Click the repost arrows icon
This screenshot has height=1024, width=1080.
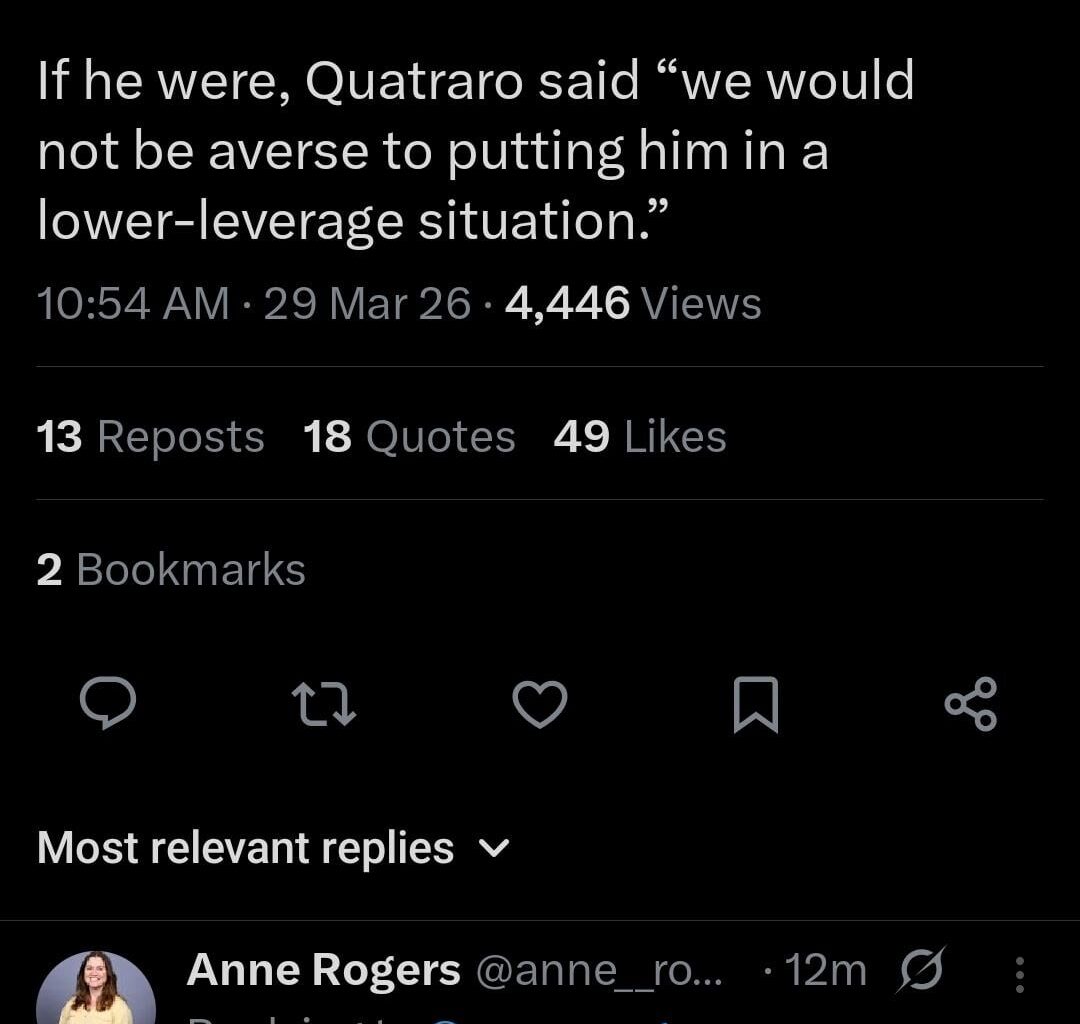(x=324, y=705)
